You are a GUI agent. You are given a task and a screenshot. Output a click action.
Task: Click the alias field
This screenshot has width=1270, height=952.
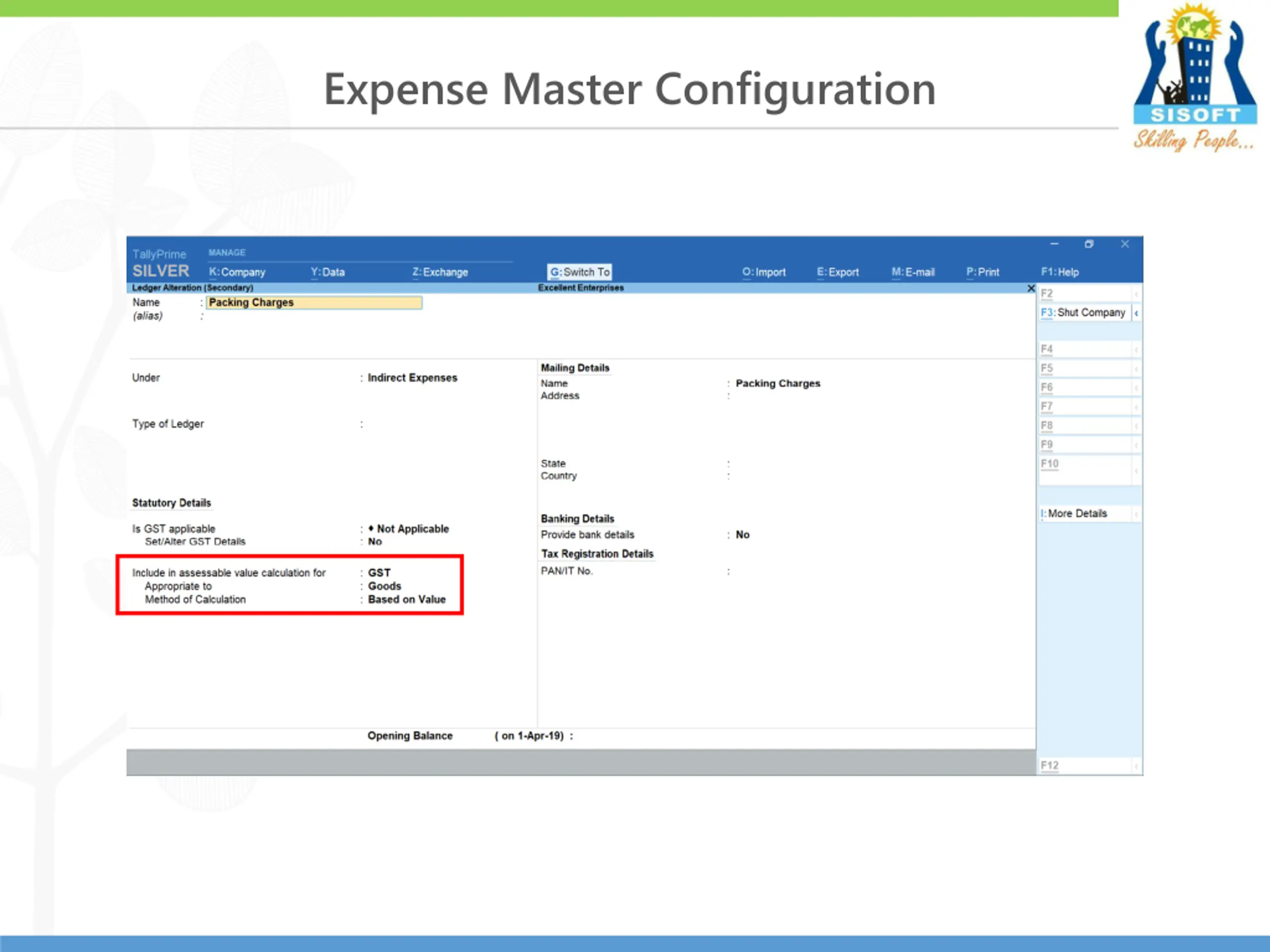coord(314,316)
